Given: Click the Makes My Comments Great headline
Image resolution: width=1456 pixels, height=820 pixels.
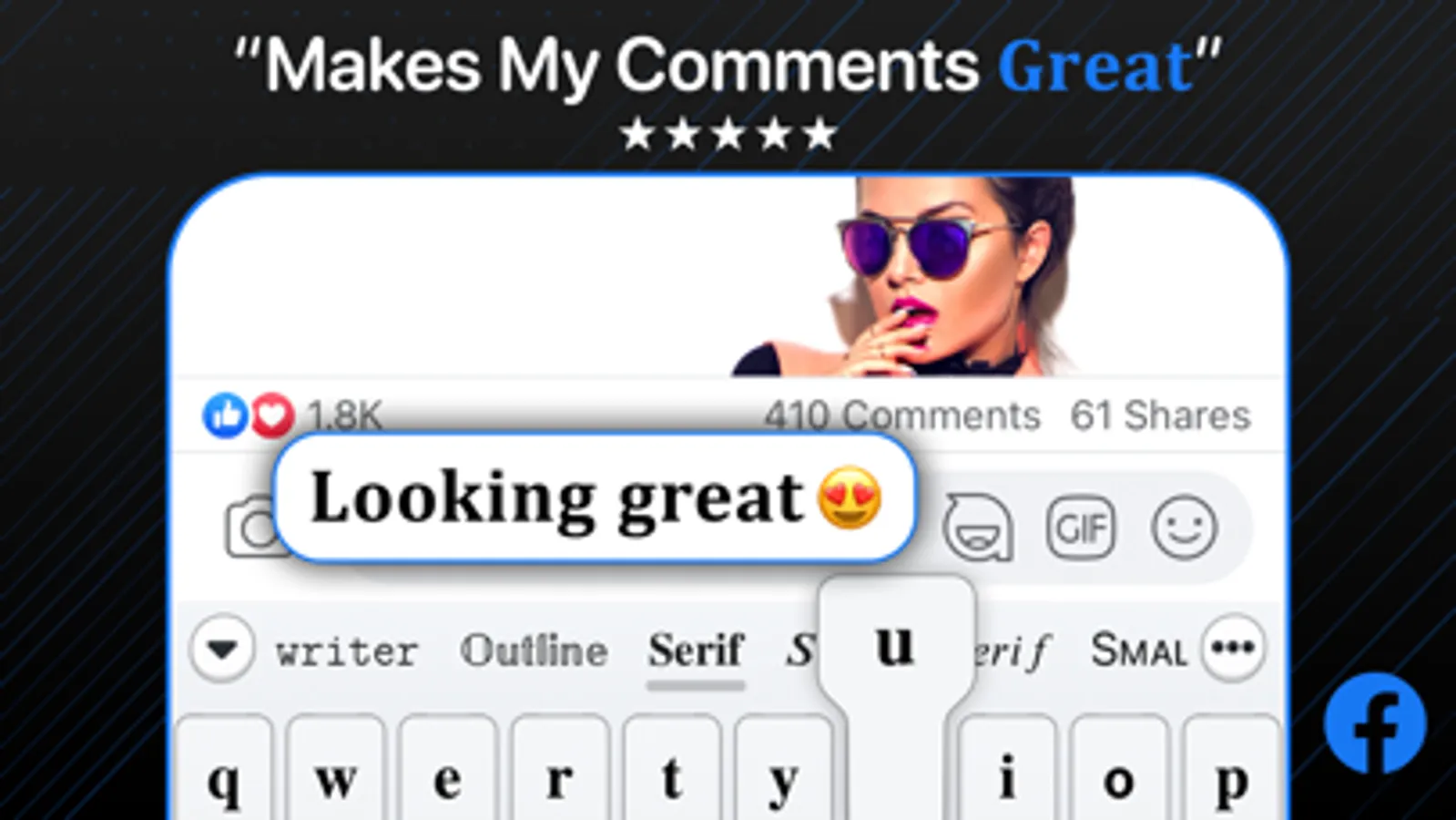Looking at the screenshot, I should pos(728,67).
